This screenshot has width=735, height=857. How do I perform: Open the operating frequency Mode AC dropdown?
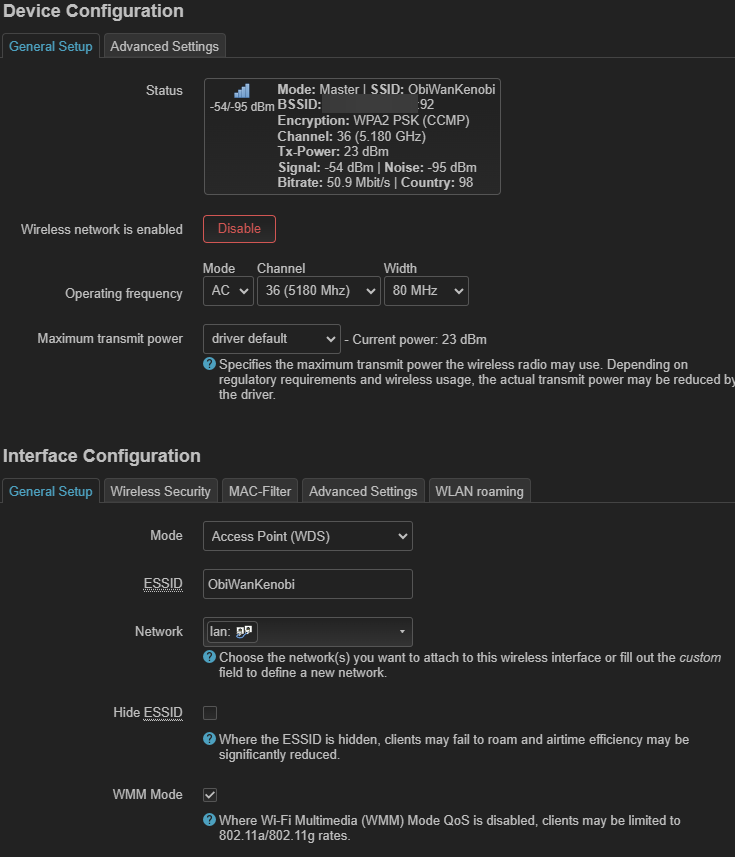[227, 291]
